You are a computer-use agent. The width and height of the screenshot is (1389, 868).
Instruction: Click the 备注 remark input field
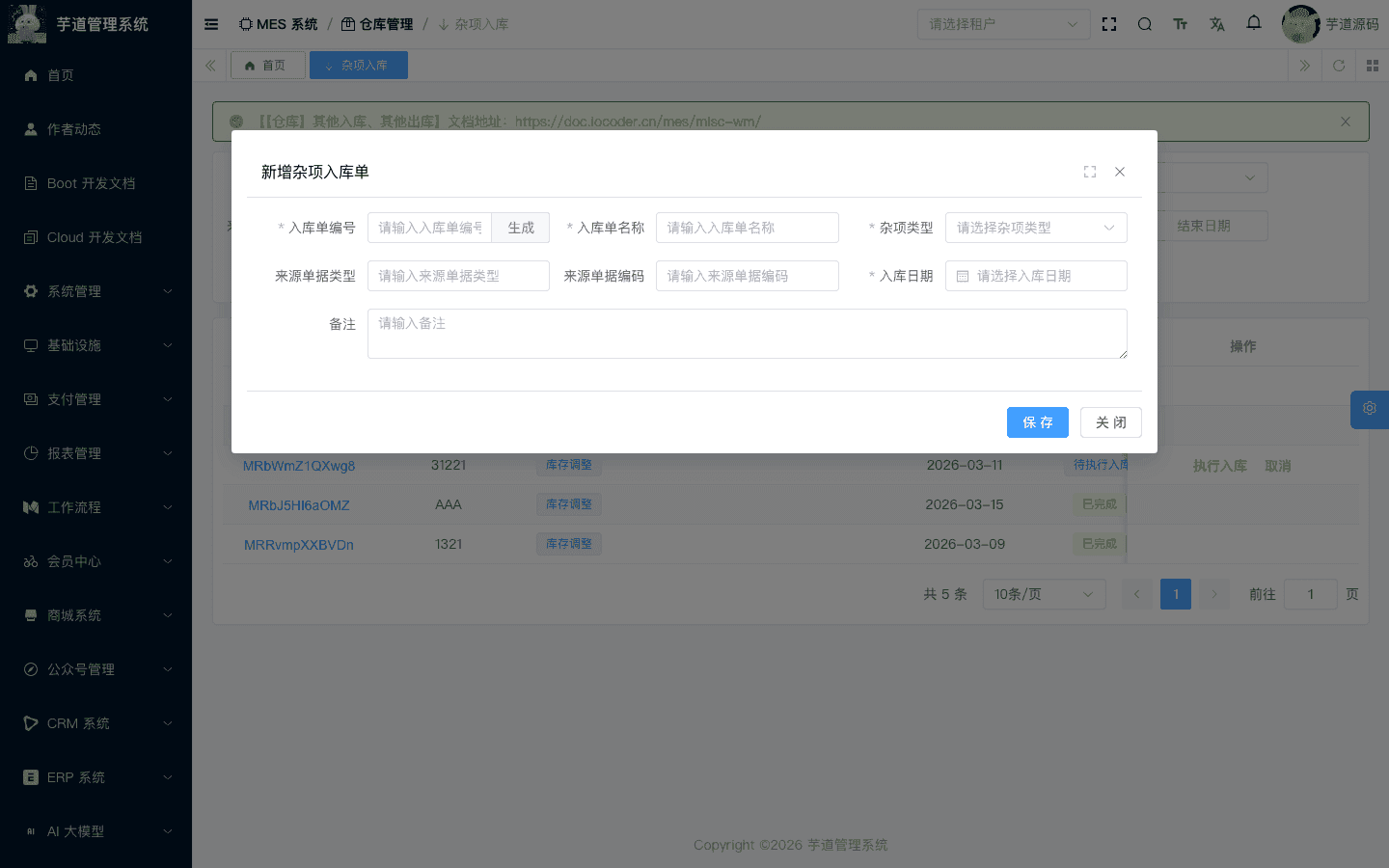[x=748, y=333]
